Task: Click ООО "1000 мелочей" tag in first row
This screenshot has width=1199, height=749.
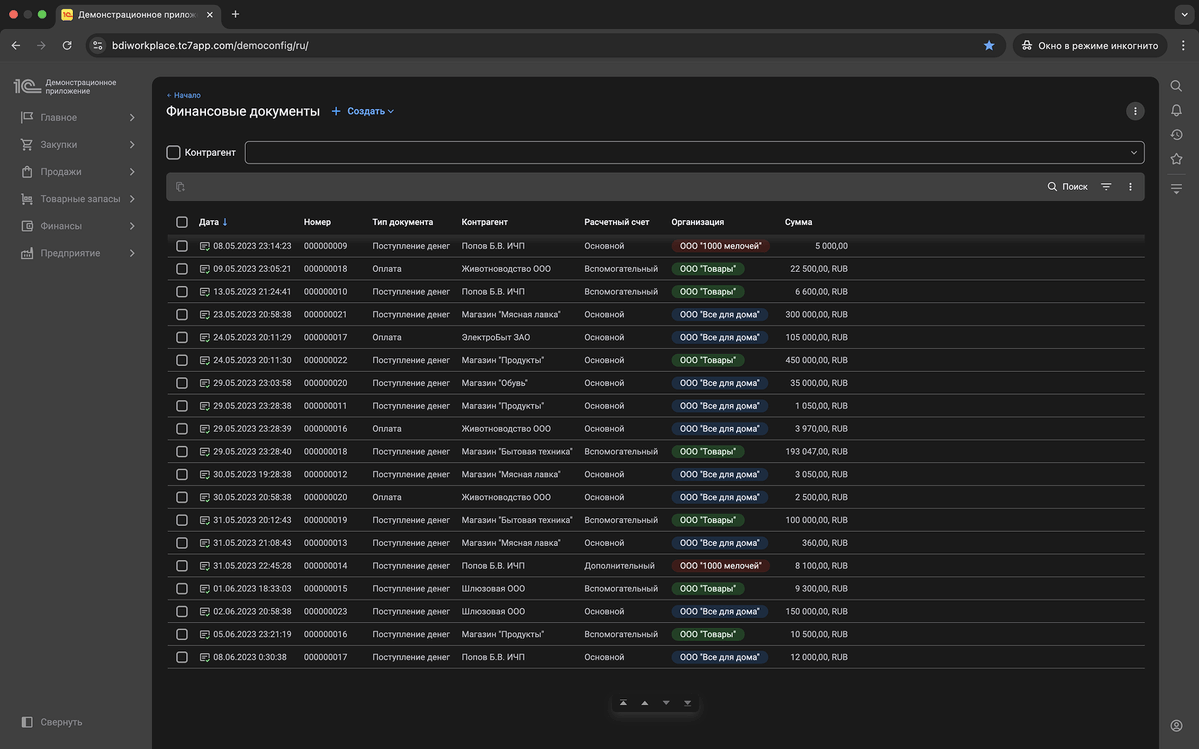Action: 720,246
